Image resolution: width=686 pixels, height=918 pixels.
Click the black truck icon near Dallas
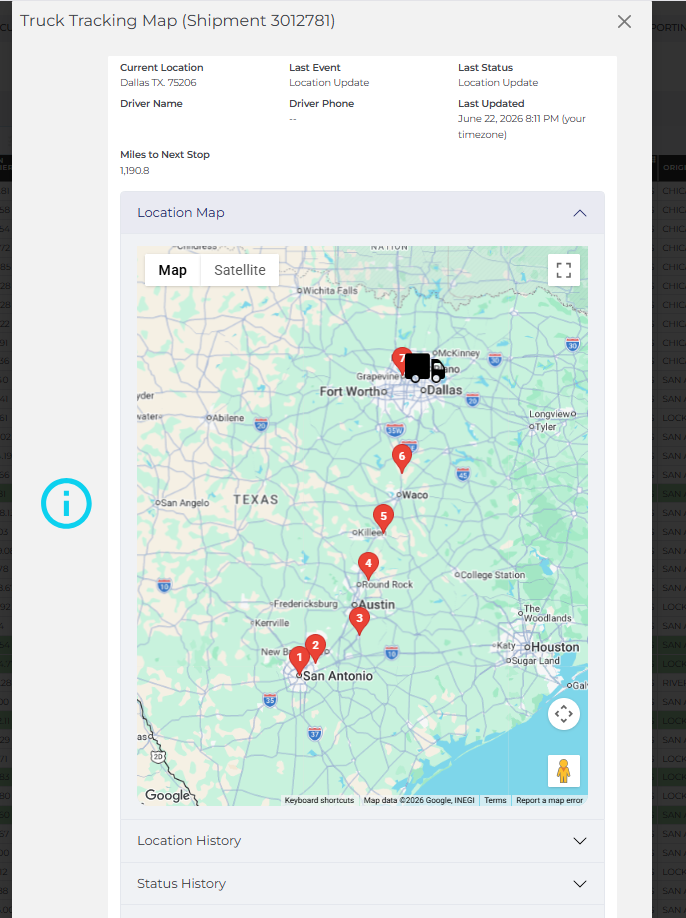[425, 368]
